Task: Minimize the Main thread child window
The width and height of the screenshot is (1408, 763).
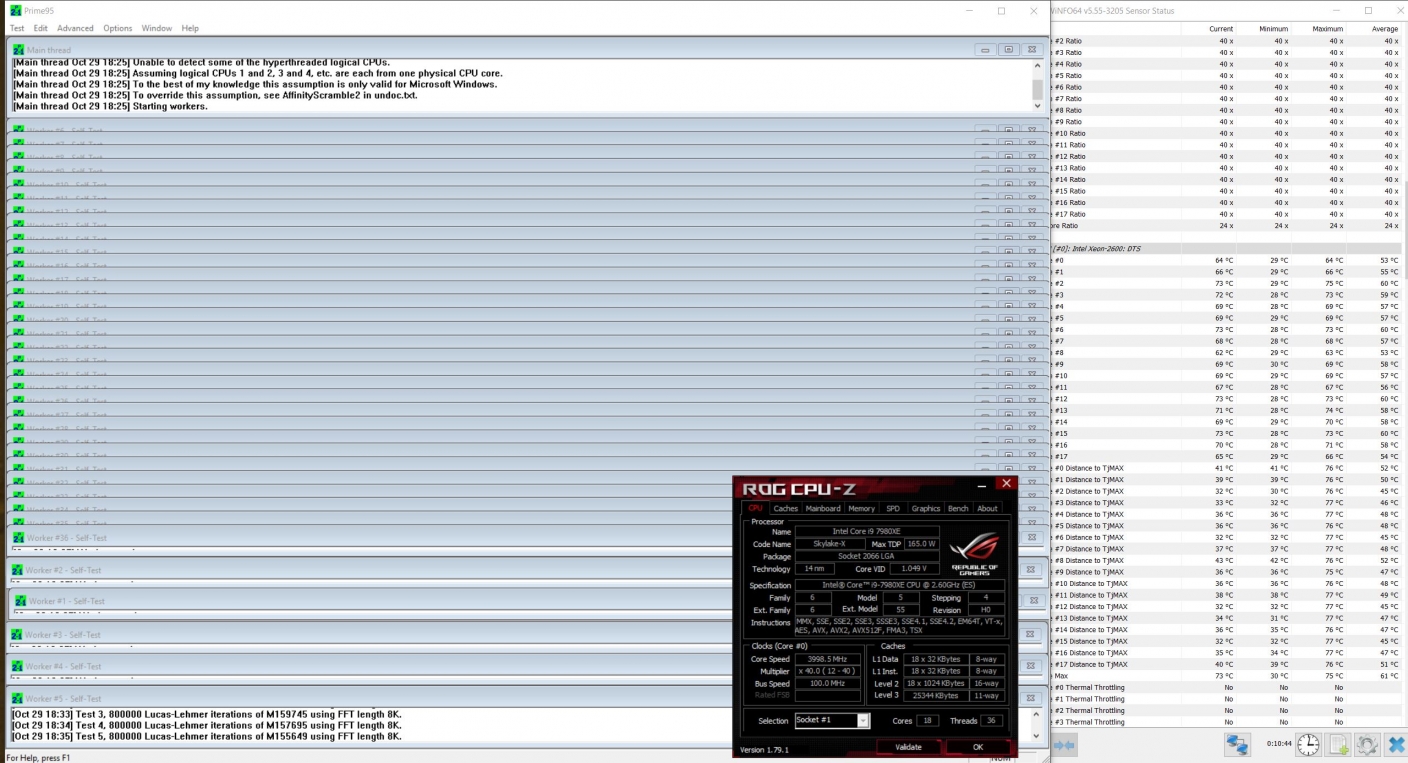Action: (985, 49)
